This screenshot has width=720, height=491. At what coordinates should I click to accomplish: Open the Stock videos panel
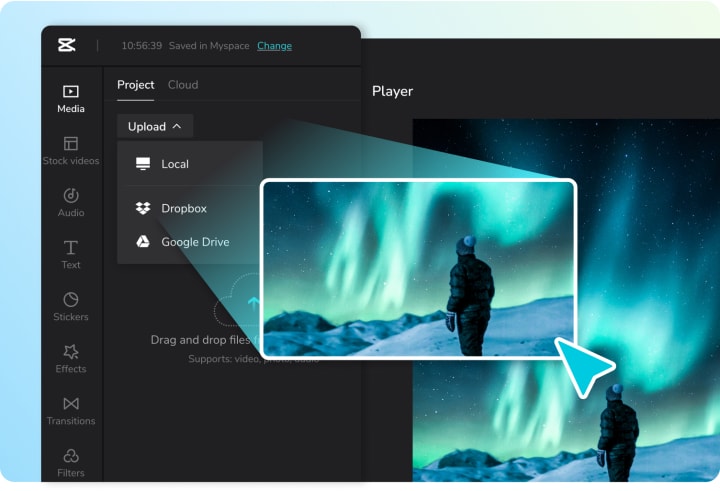coord(71,151)
